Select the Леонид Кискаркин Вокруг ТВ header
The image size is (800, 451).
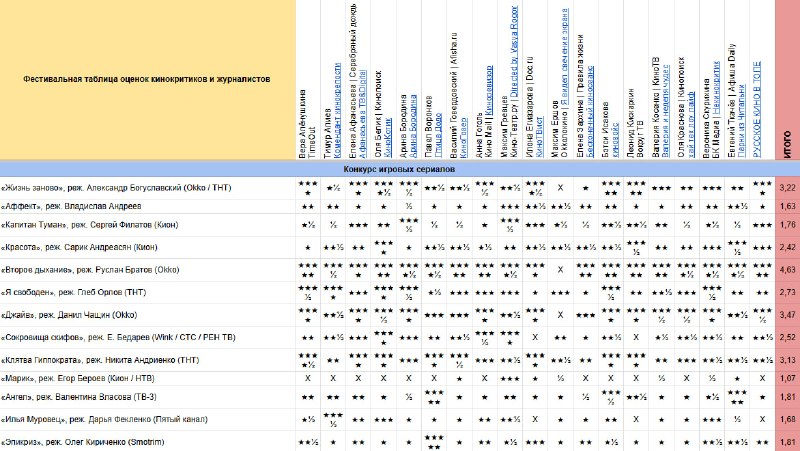tap(636, 80)
